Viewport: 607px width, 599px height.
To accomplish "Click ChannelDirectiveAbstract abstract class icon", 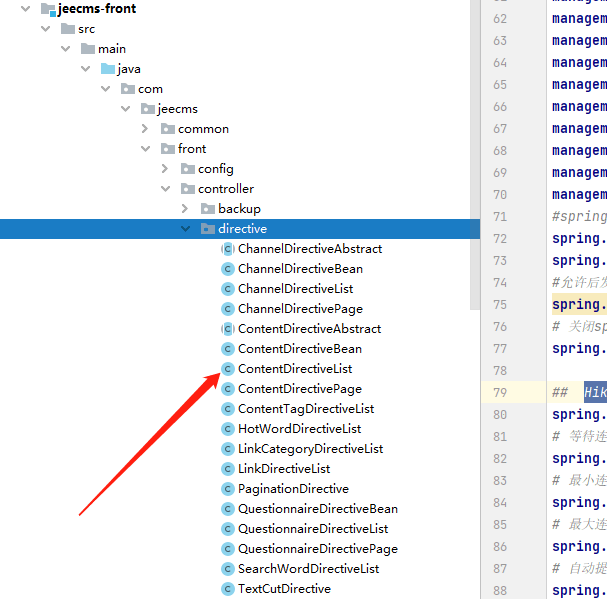I will [x=228, y=249].
